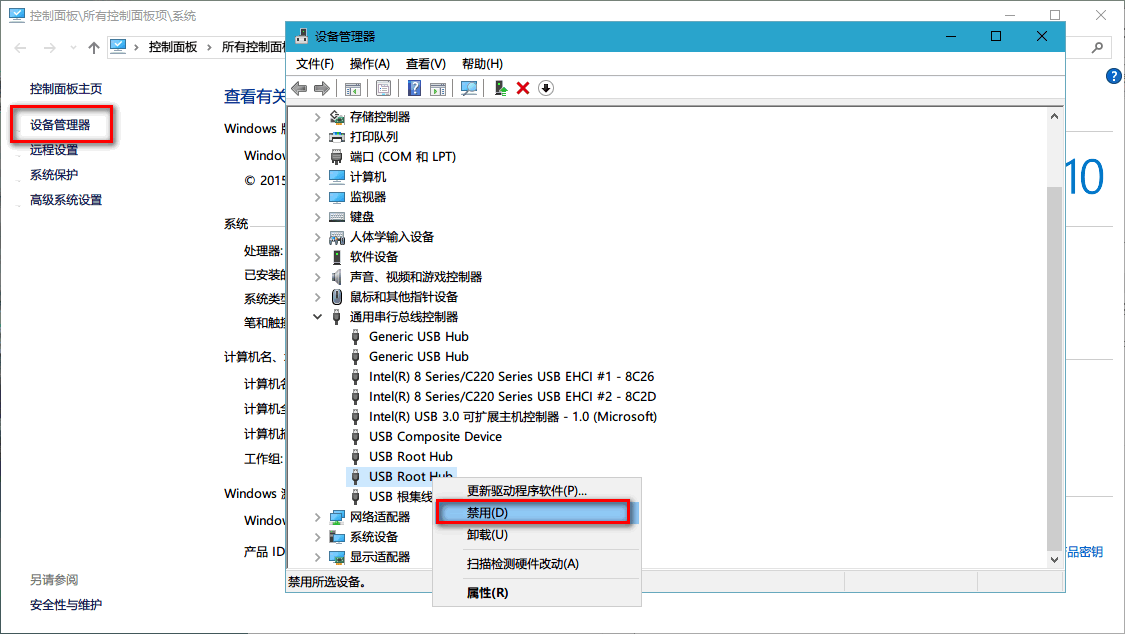Choose 属性(R) in the context menu

[x=537, y=593]
